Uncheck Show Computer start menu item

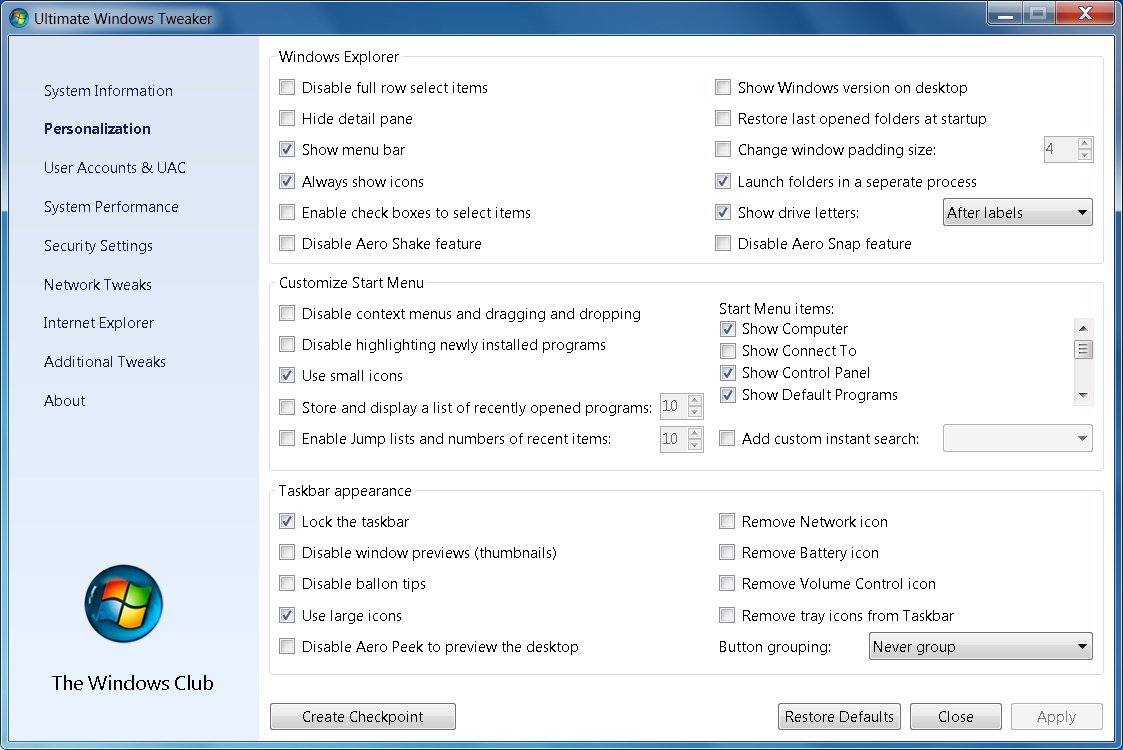tap(728, 329)
